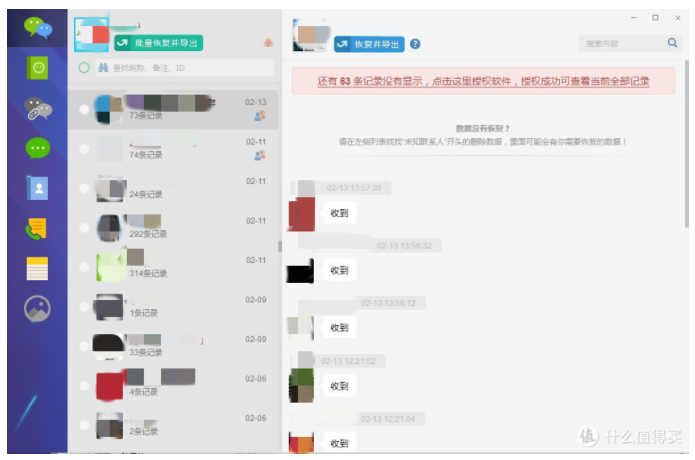Select the green speech bubble sidebar icon

[x=38, y=148]
